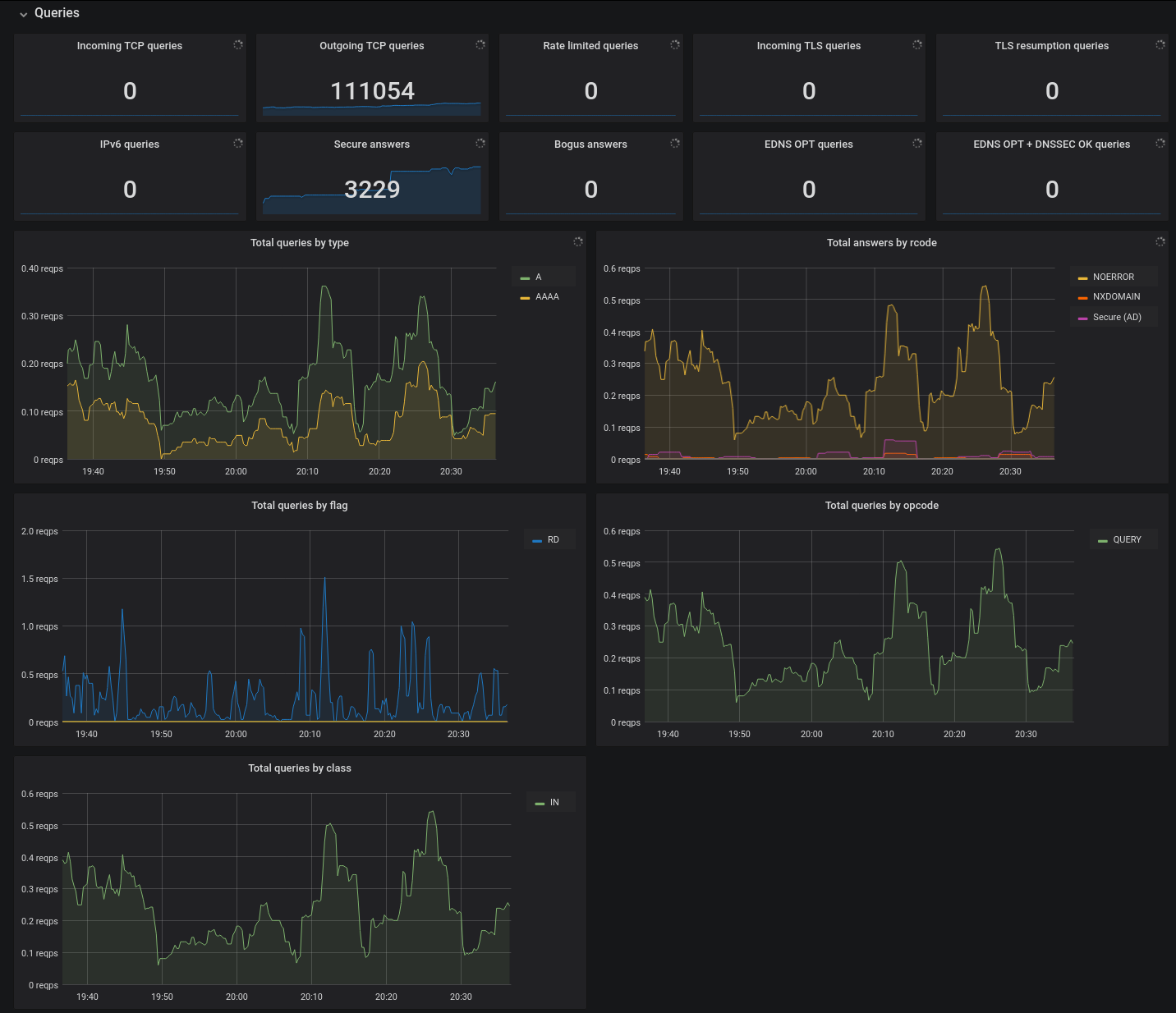Open the Total queries by flag title menu
The image size is (1176, 1013).
(300, 506)
